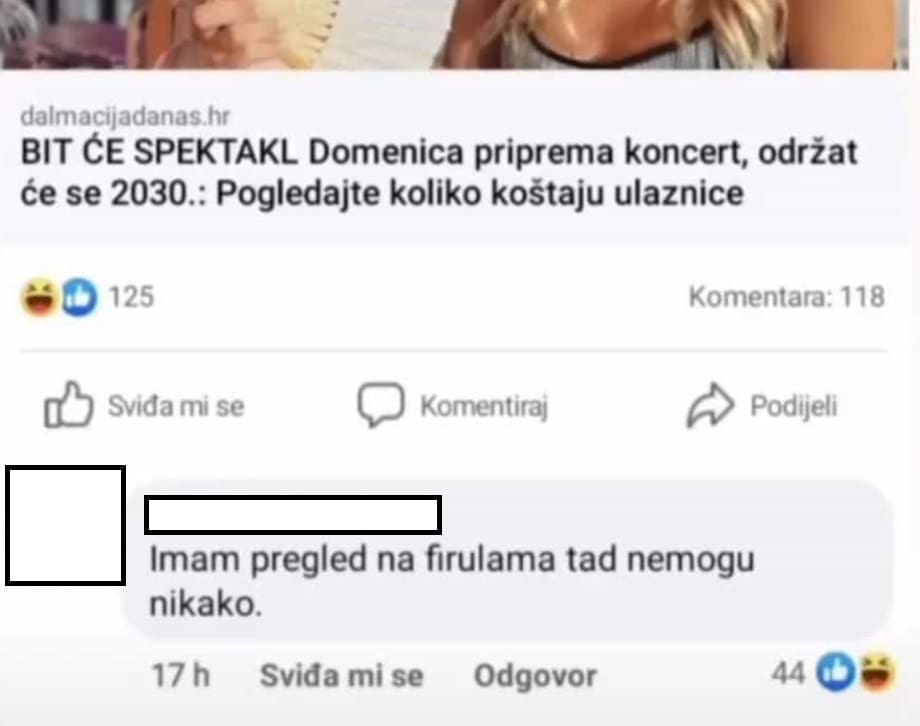Image resolution: width=920 pixels, height=726 pixels.
Task: Open the 125 reactions count
Action: point(131,297)
